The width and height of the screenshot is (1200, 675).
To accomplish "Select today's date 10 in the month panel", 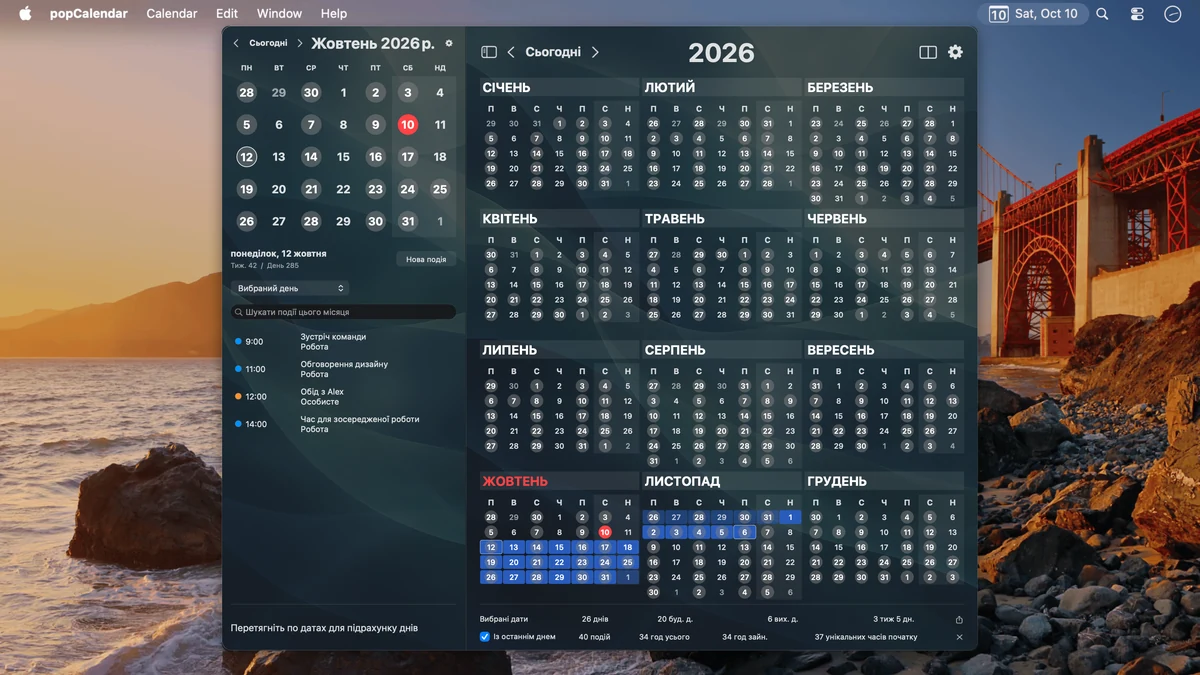I will 407,125.
